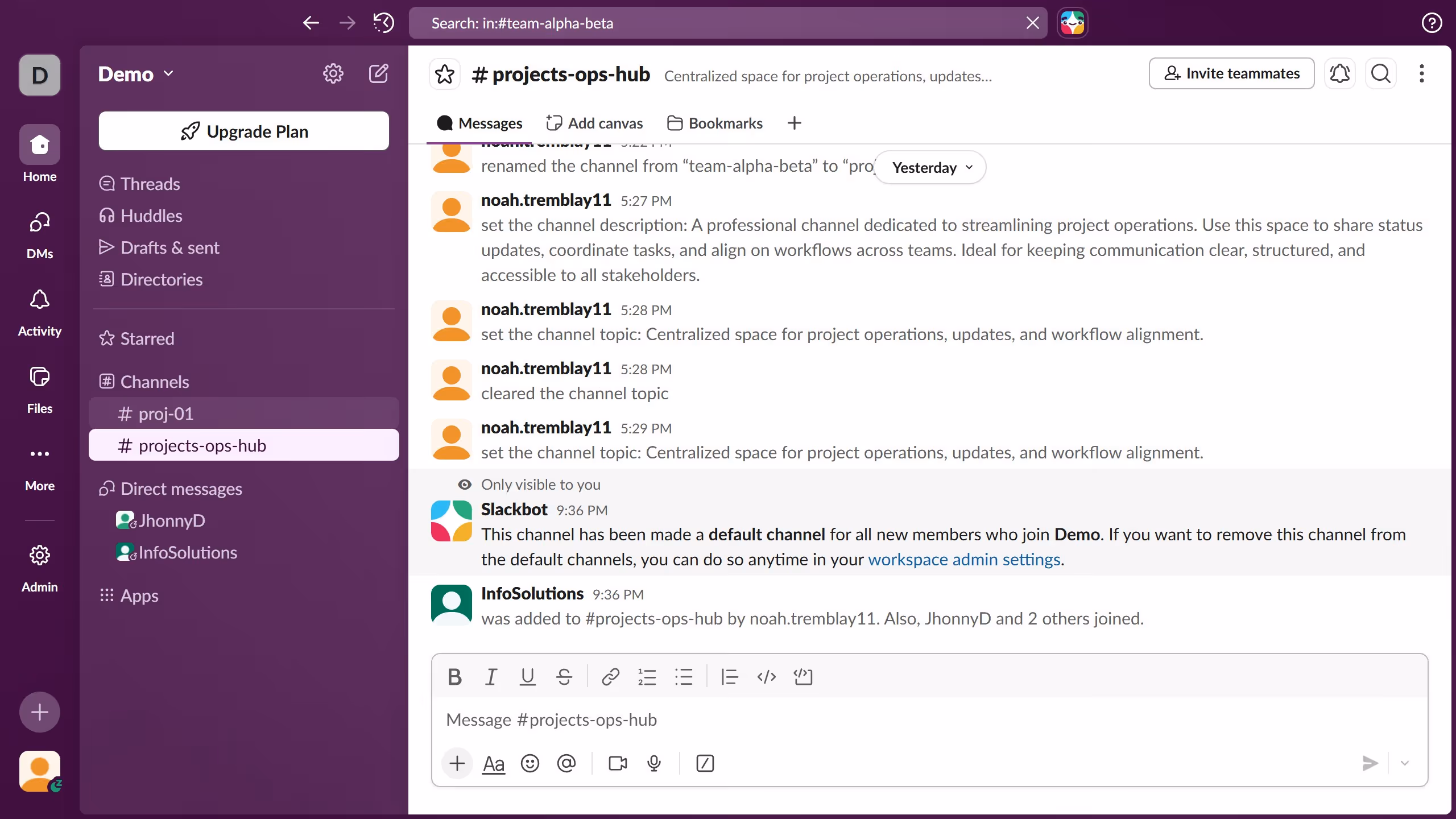
Task: Open the More three-dots sidebar icon
Action: [40, 468]
